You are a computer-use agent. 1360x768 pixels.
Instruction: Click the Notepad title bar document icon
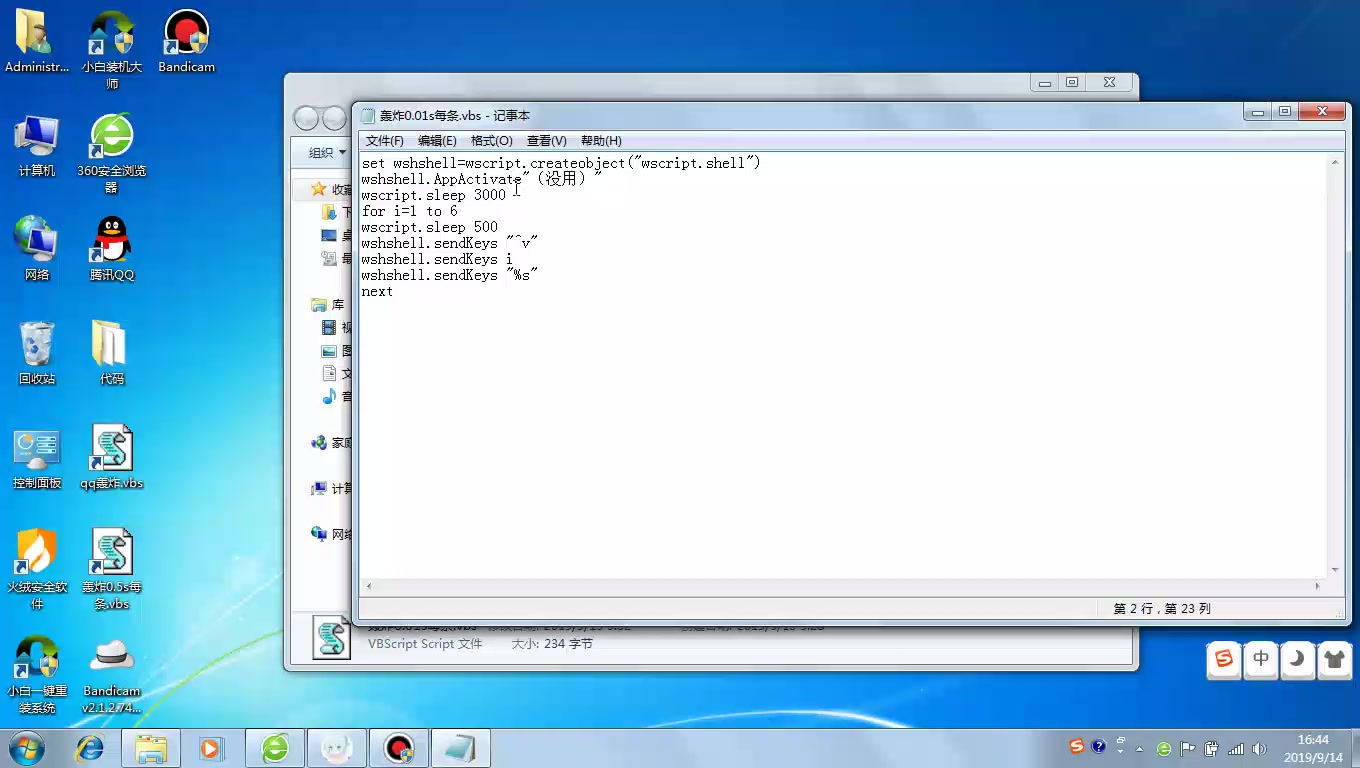point(367,115)
